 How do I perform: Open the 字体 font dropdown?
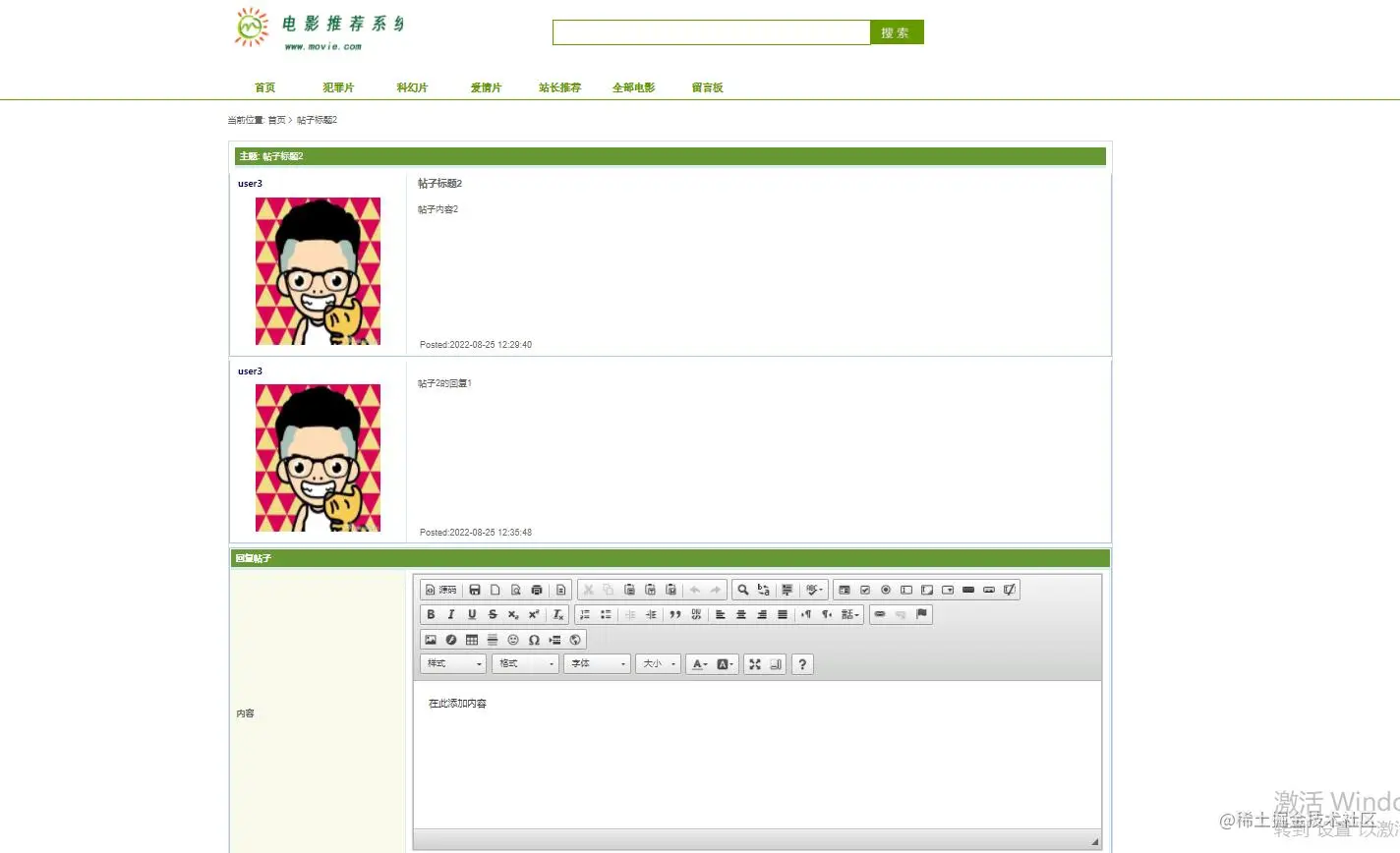(597, 664)
